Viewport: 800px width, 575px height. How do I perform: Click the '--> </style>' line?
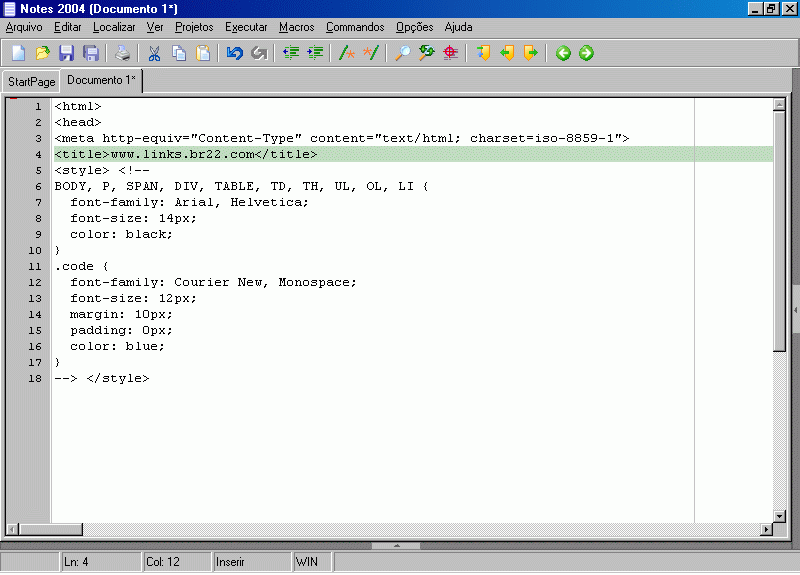click(102, 379)
